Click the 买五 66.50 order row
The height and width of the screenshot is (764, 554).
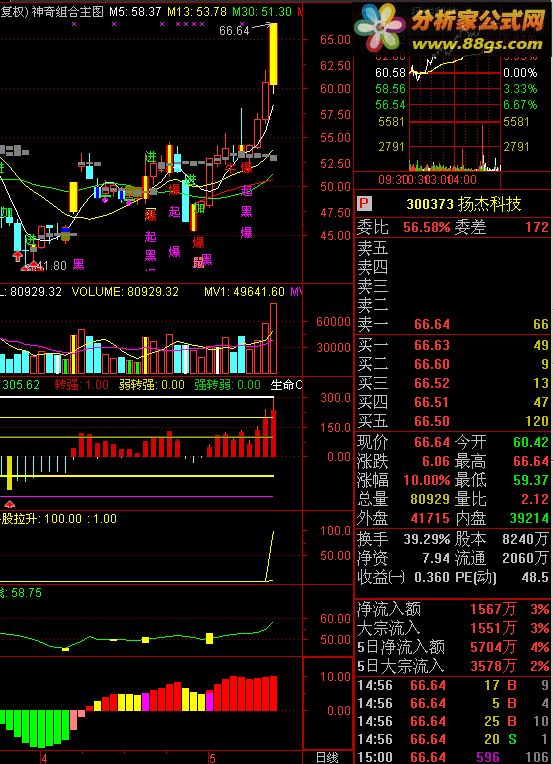(x=454, y=421)
